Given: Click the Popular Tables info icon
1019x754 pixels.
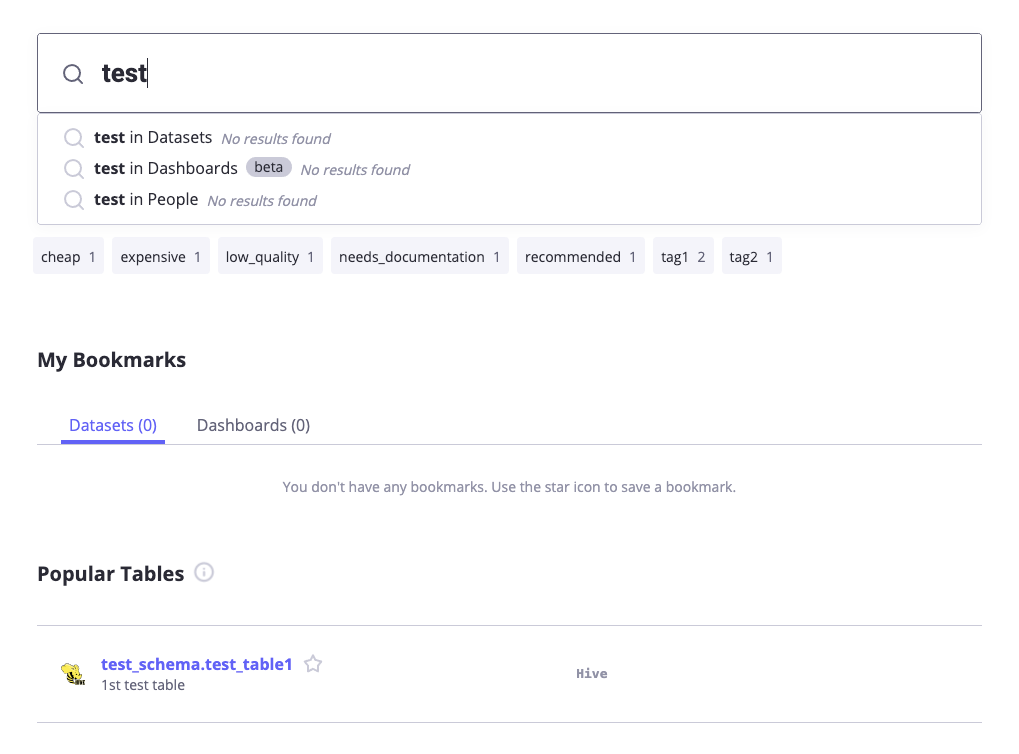Looking at the screenshot, I should (x=204, y=573).
